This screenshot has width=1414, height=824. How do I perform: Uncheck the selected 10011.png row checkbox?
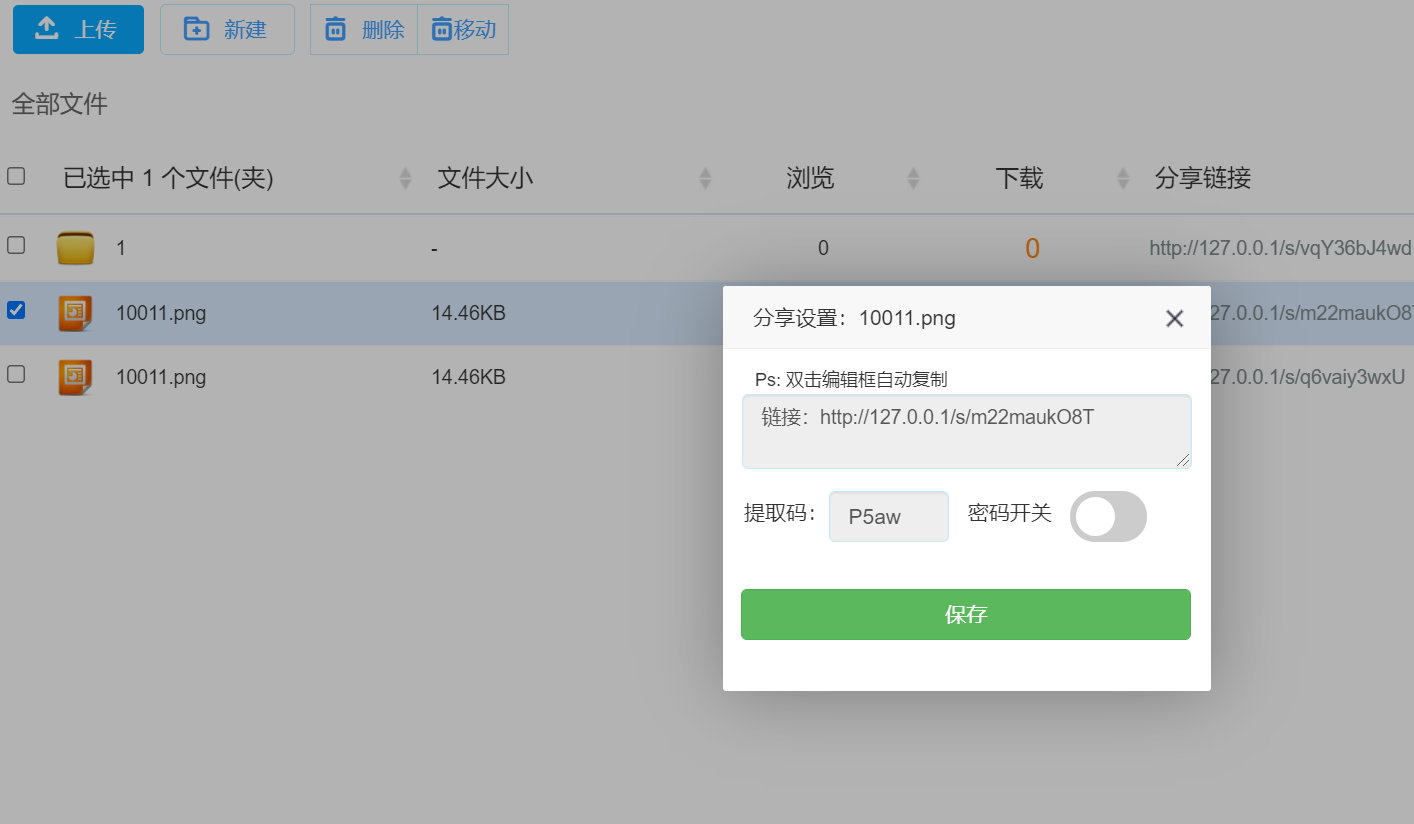(16, 310)
